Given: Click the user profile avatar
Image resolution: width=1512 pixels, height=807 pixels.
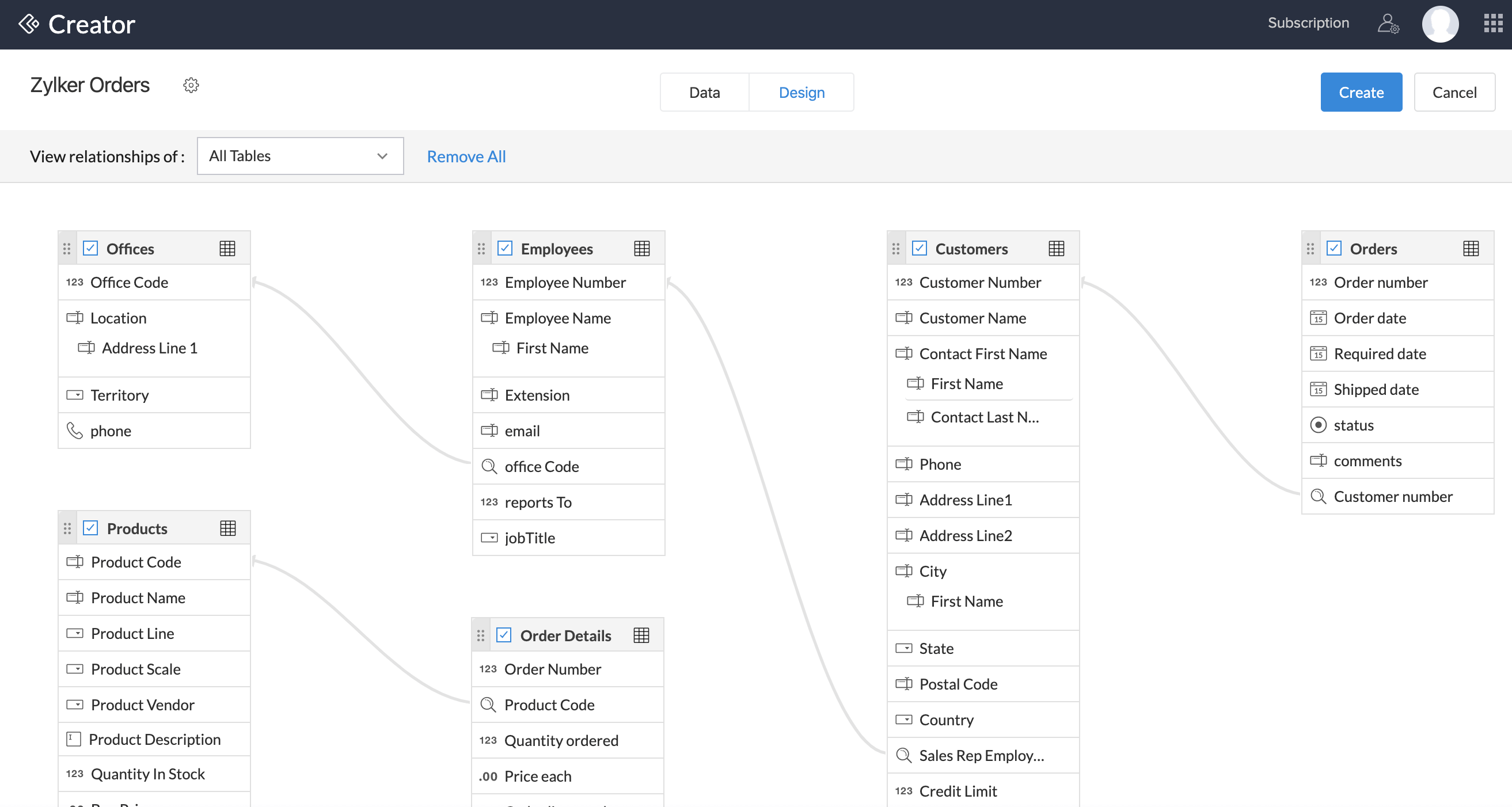Looking at the screenshot, I should [x=1440, y=24].
